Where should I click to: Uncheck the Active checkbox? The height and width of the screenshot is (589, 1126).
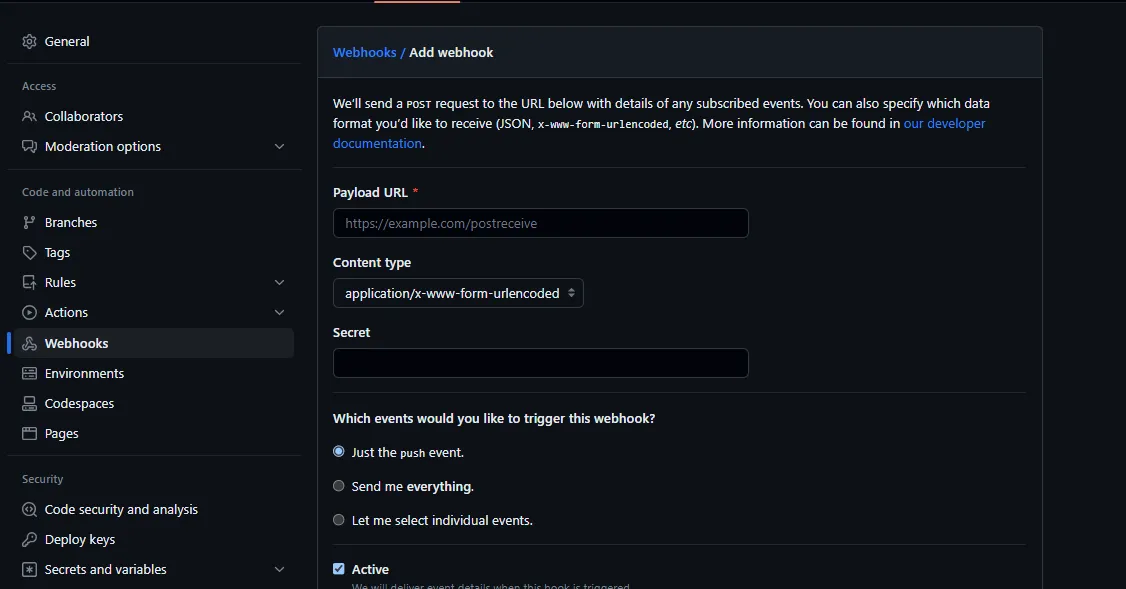338,568
